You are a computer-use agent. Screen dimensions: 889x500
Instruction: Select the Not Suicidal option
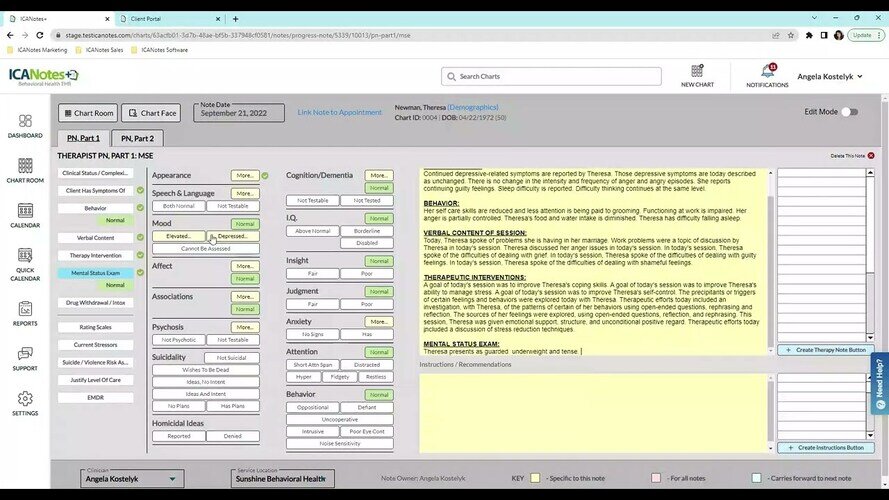[232, 357]
